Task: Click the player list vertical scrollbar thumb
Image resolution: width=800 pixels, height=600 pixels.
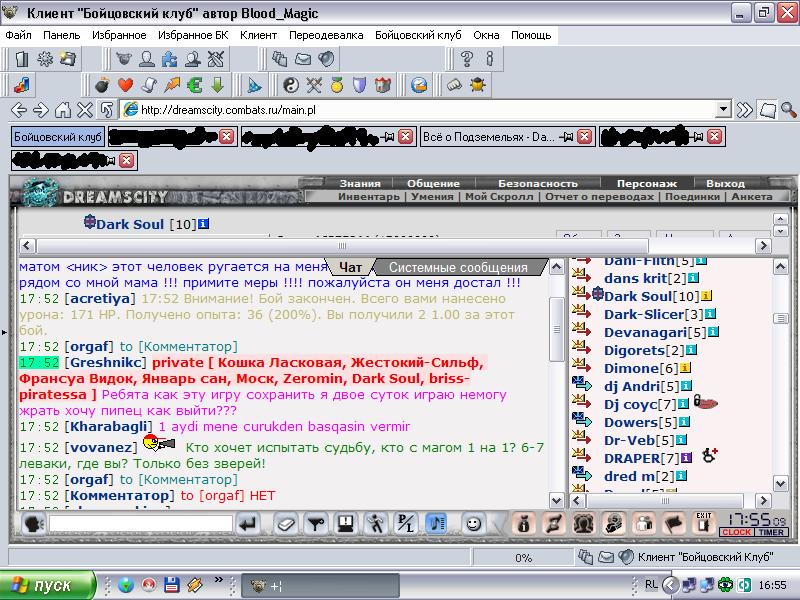Action: pos(781,318)
